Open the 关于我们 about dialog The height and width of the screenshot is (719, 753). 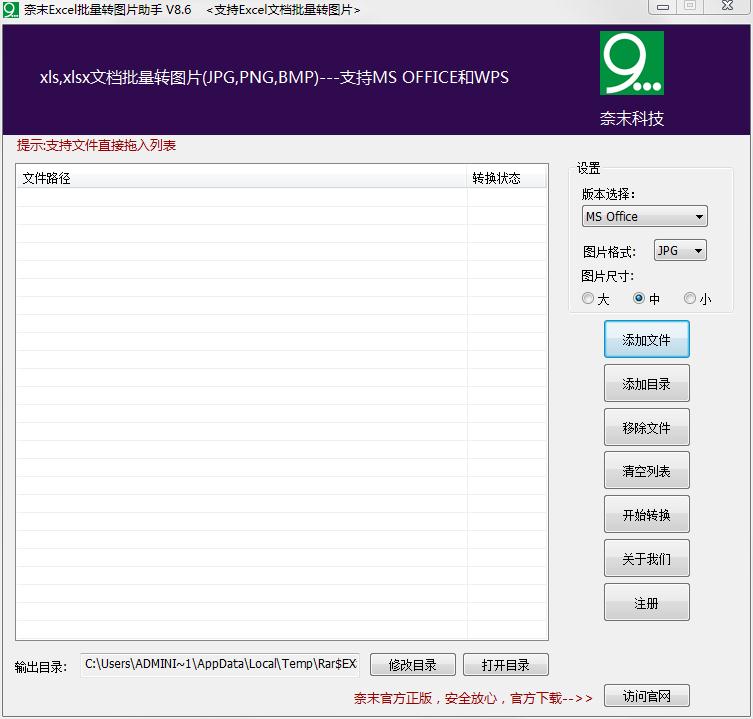[x=646, y=559]
